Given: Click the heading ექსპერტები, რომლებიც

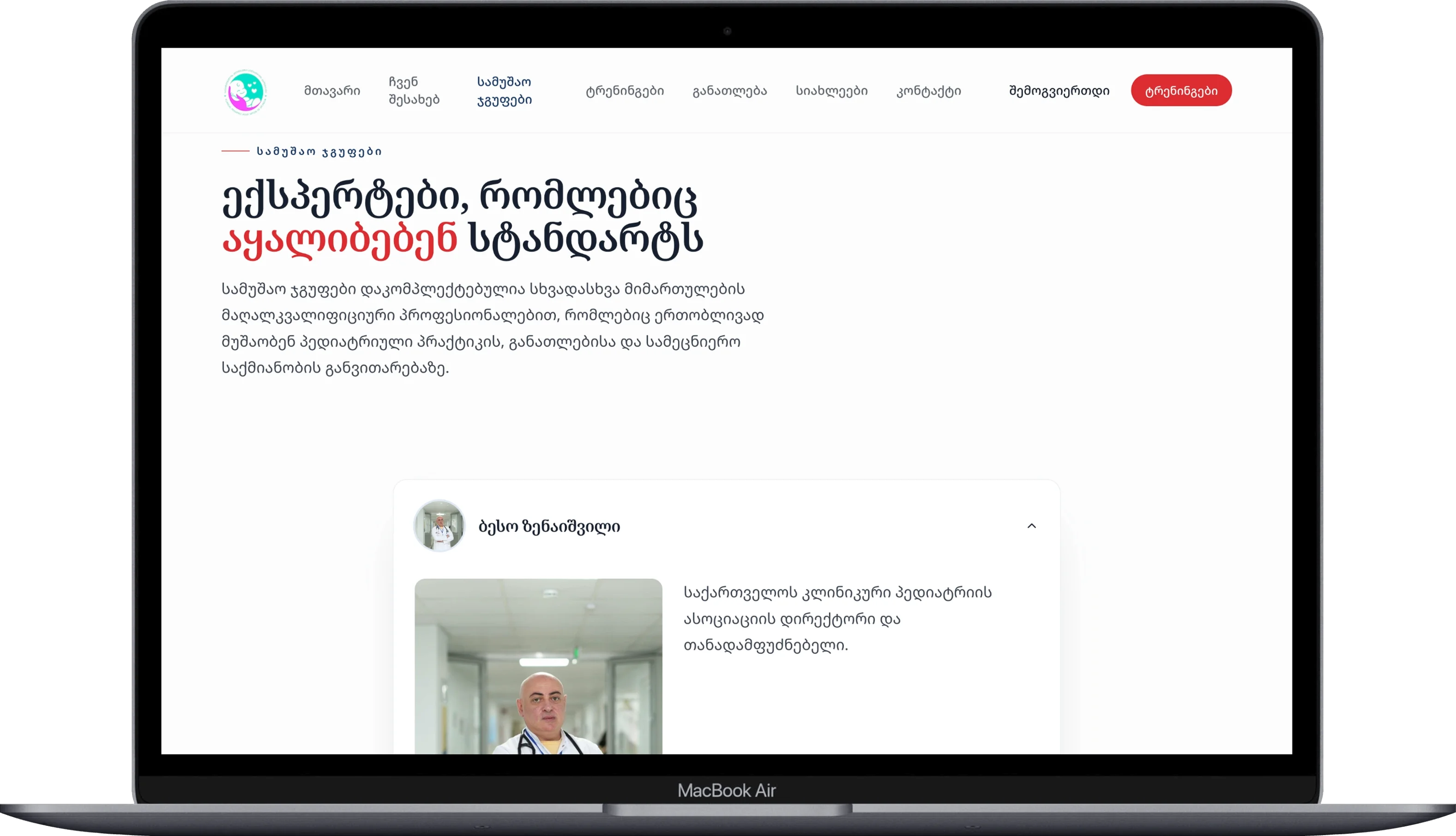Looking at the screenshot, I should coord(459,198).
